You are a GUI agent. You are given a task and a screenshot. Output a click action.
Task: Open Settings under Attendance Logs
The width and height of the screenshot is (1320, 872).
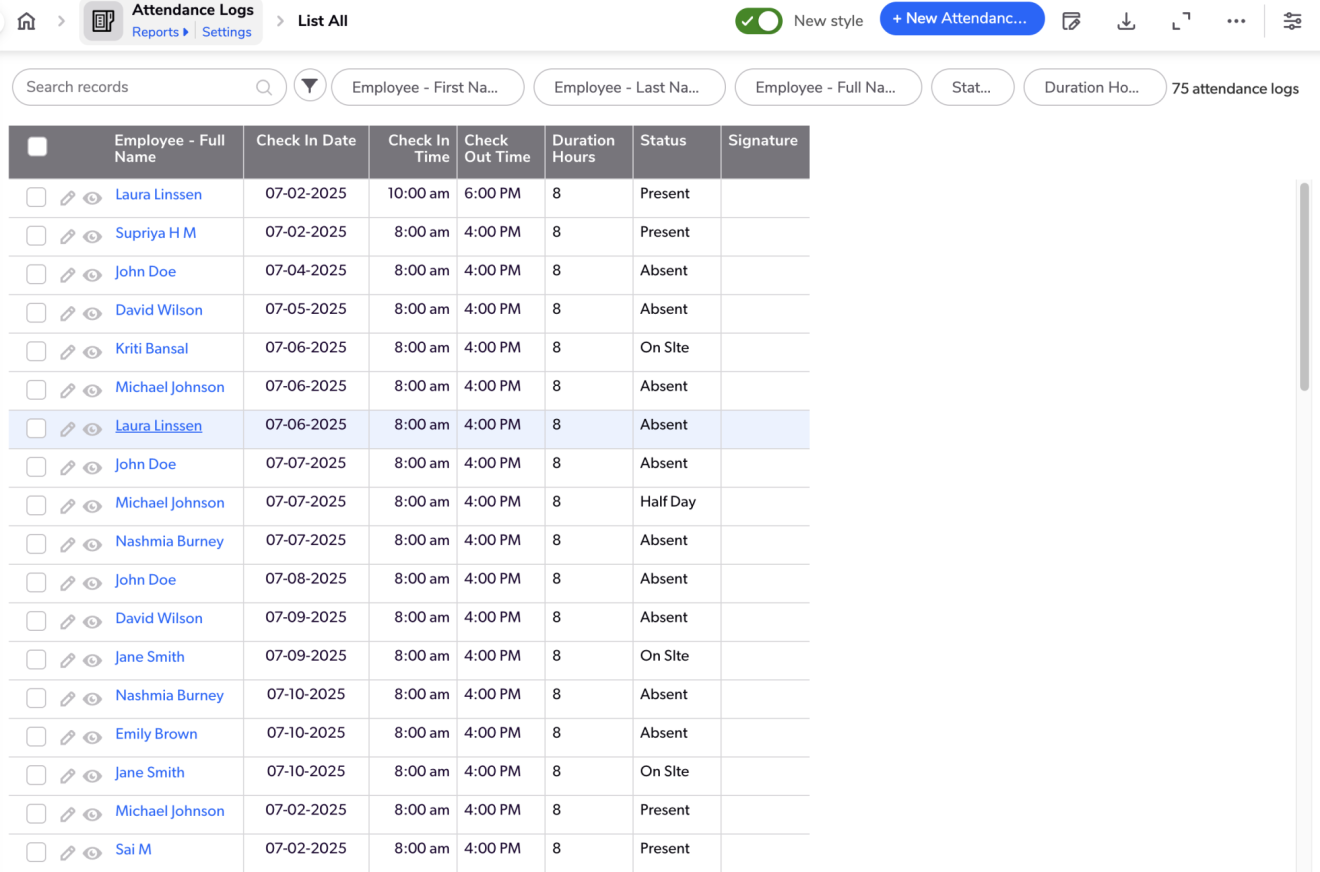click(x=227, y=32)
